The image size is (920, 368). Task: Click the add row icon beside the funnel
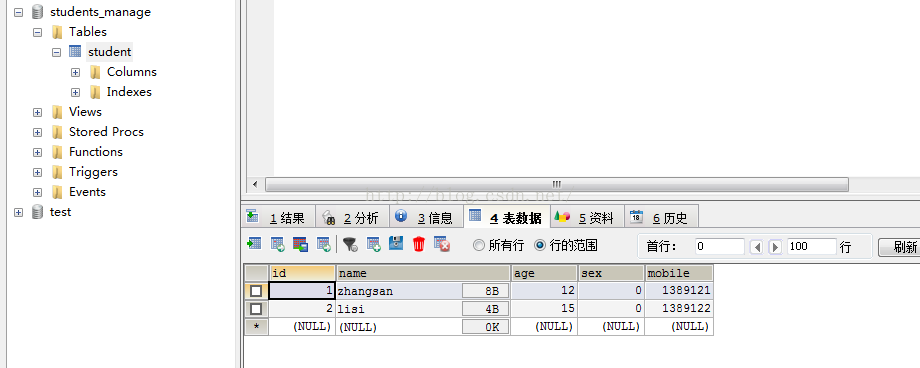click(374, 244)
